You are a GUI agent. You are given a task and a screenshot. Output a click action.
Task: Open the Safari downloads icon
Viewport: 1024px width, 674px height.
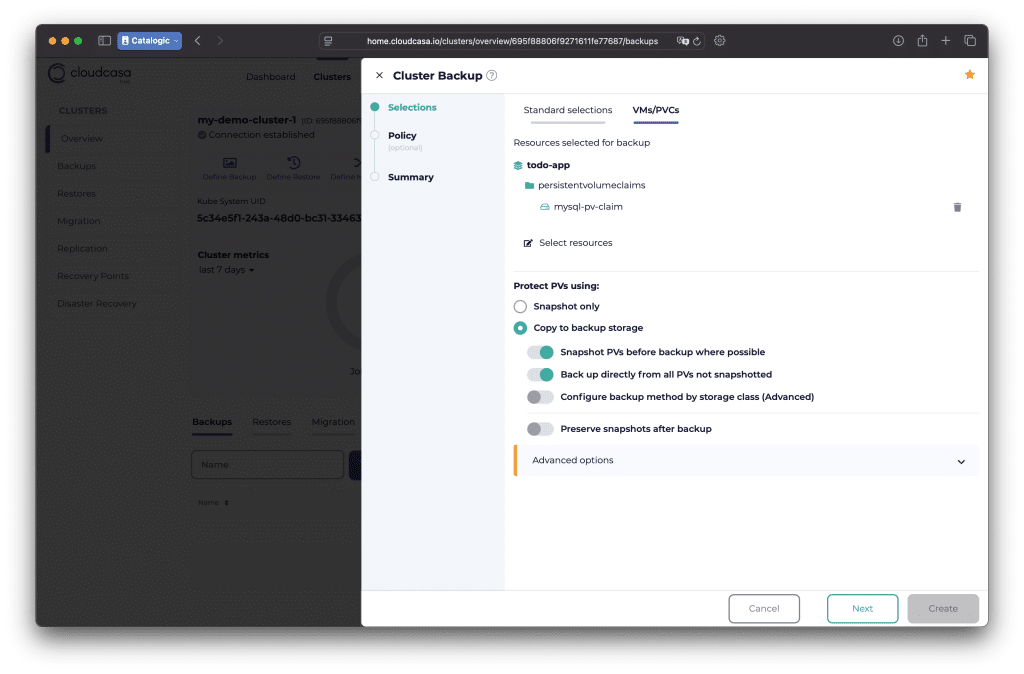pos(898,41)
